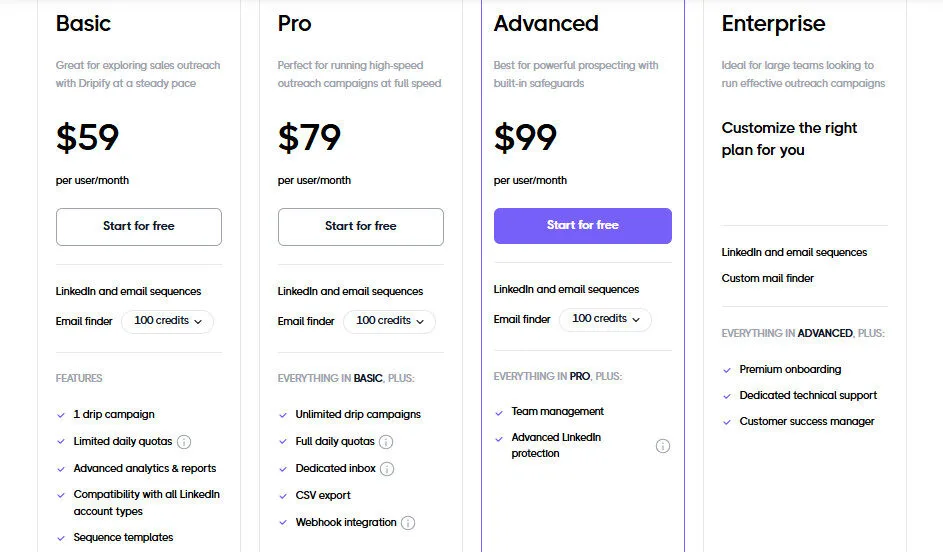Click checkmark beside CSV export
943x552 pixels.
[283, 495]
